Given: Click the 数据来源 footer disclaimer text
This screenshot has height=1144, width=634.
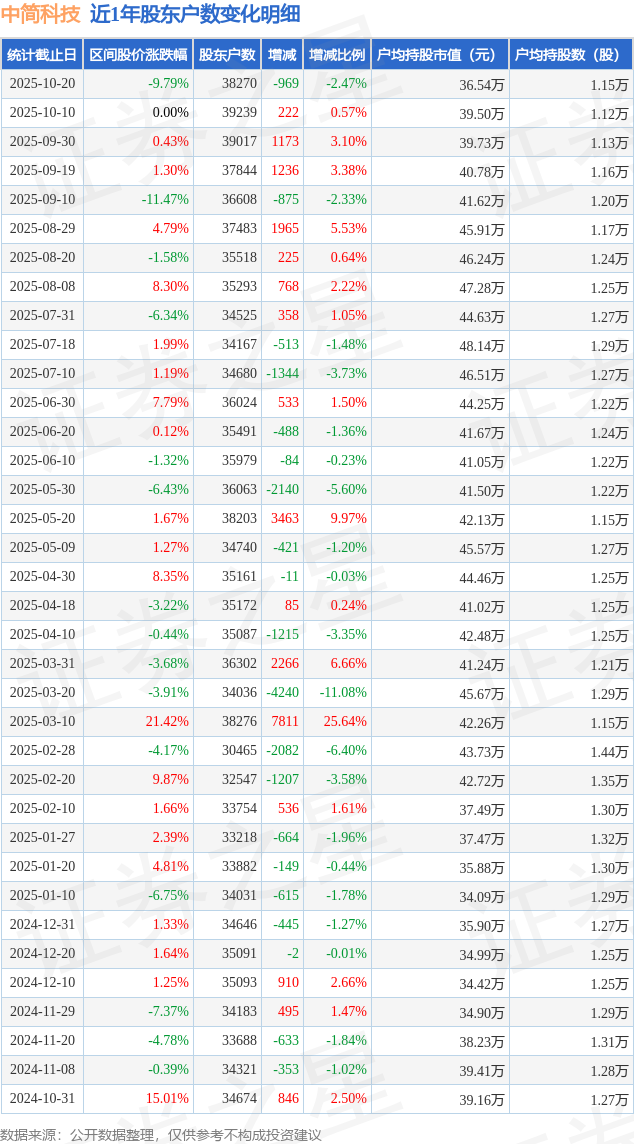Looking at the screenshot, I should pyautogui.click(x=161, y=1135).
